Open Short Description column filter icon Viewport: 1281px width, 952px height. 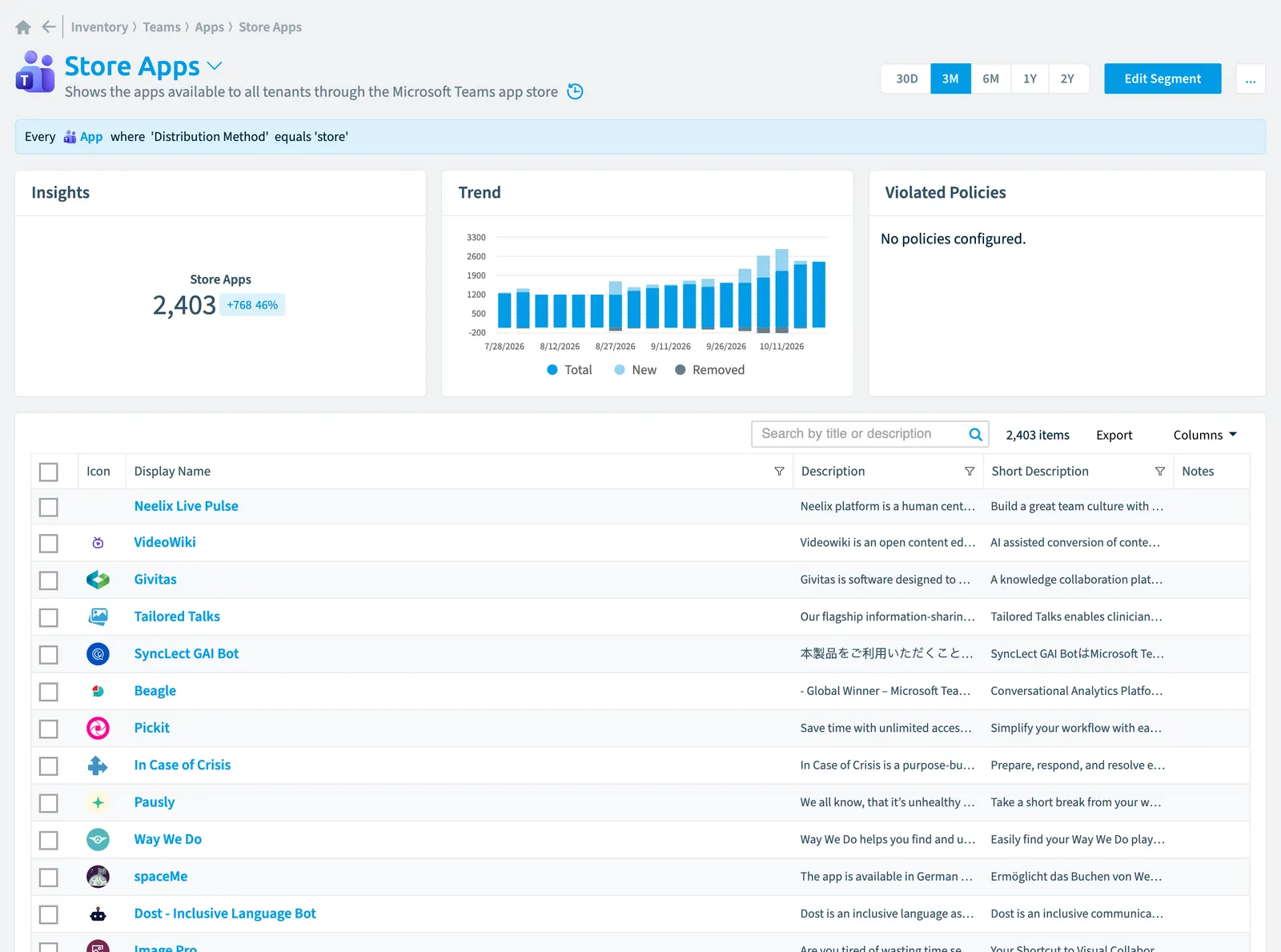[x=1159, y=472]
